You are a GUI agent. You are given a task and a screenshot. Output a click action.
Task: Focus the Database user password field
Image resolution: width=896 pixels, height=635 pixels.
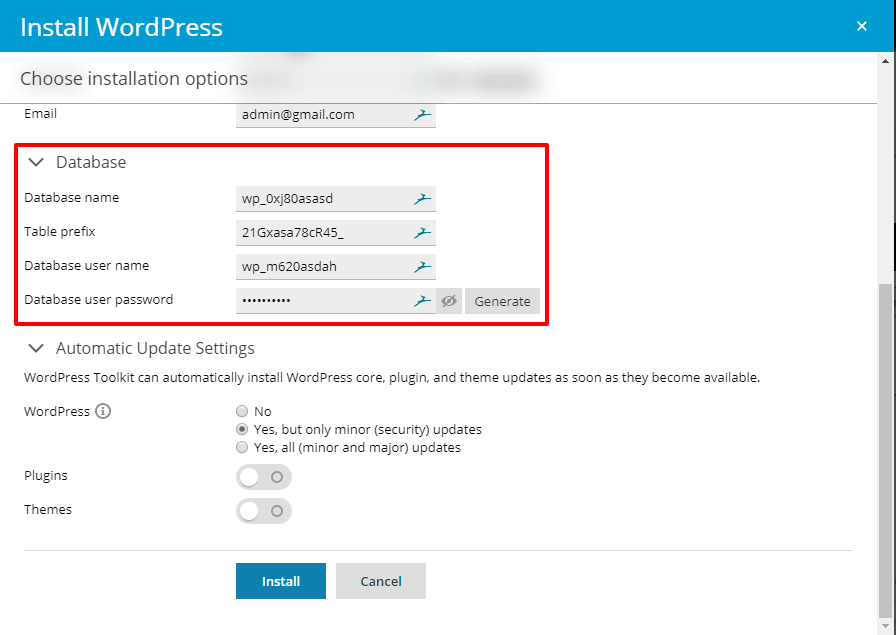click(335, 301)
